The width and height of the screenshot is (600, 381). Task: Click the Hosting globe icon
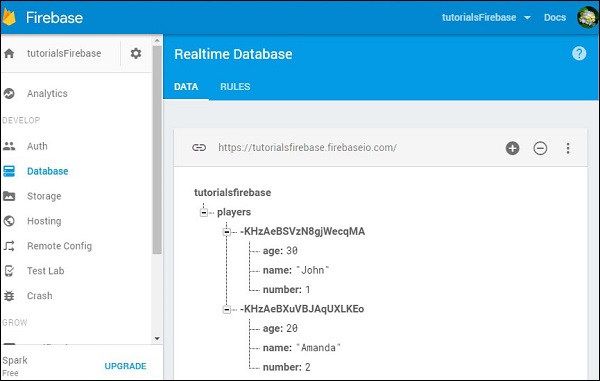(9, 221)
